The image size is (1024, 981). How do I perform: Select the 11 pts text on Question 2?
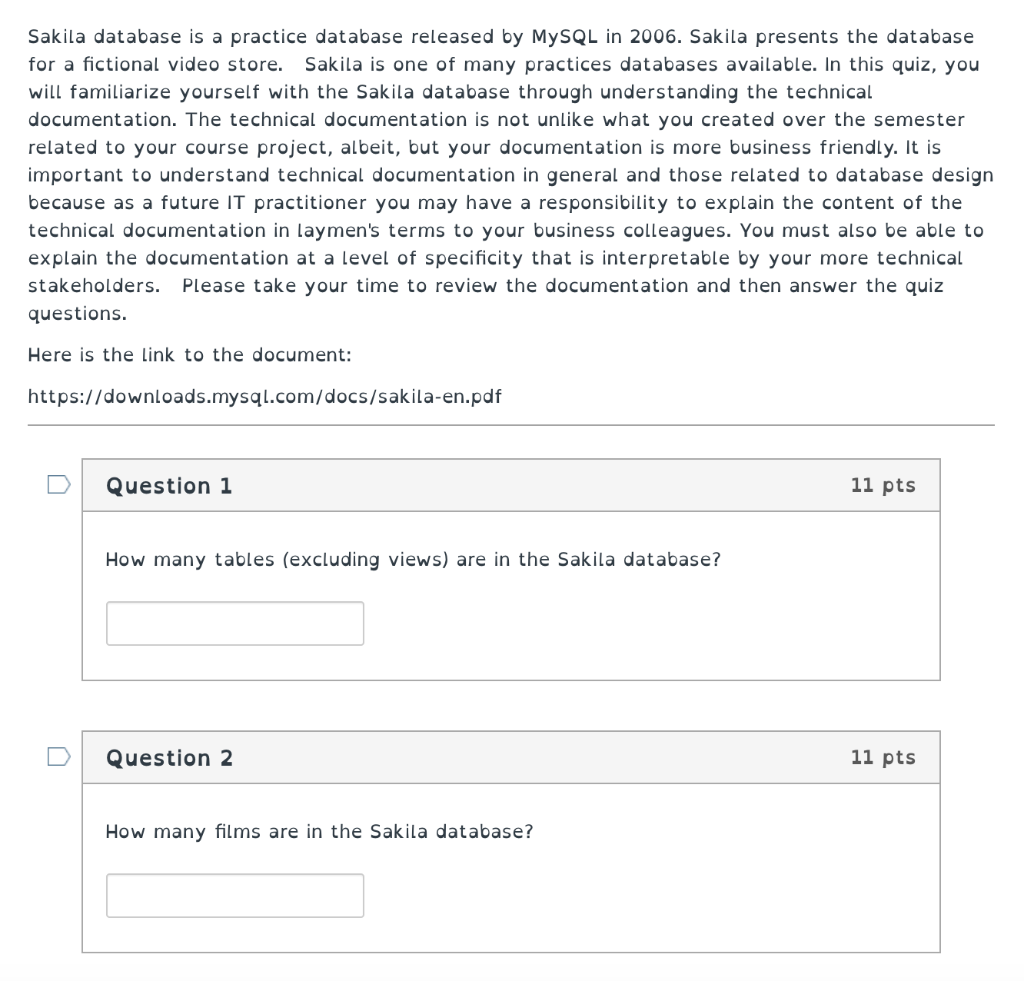point(884,757)
